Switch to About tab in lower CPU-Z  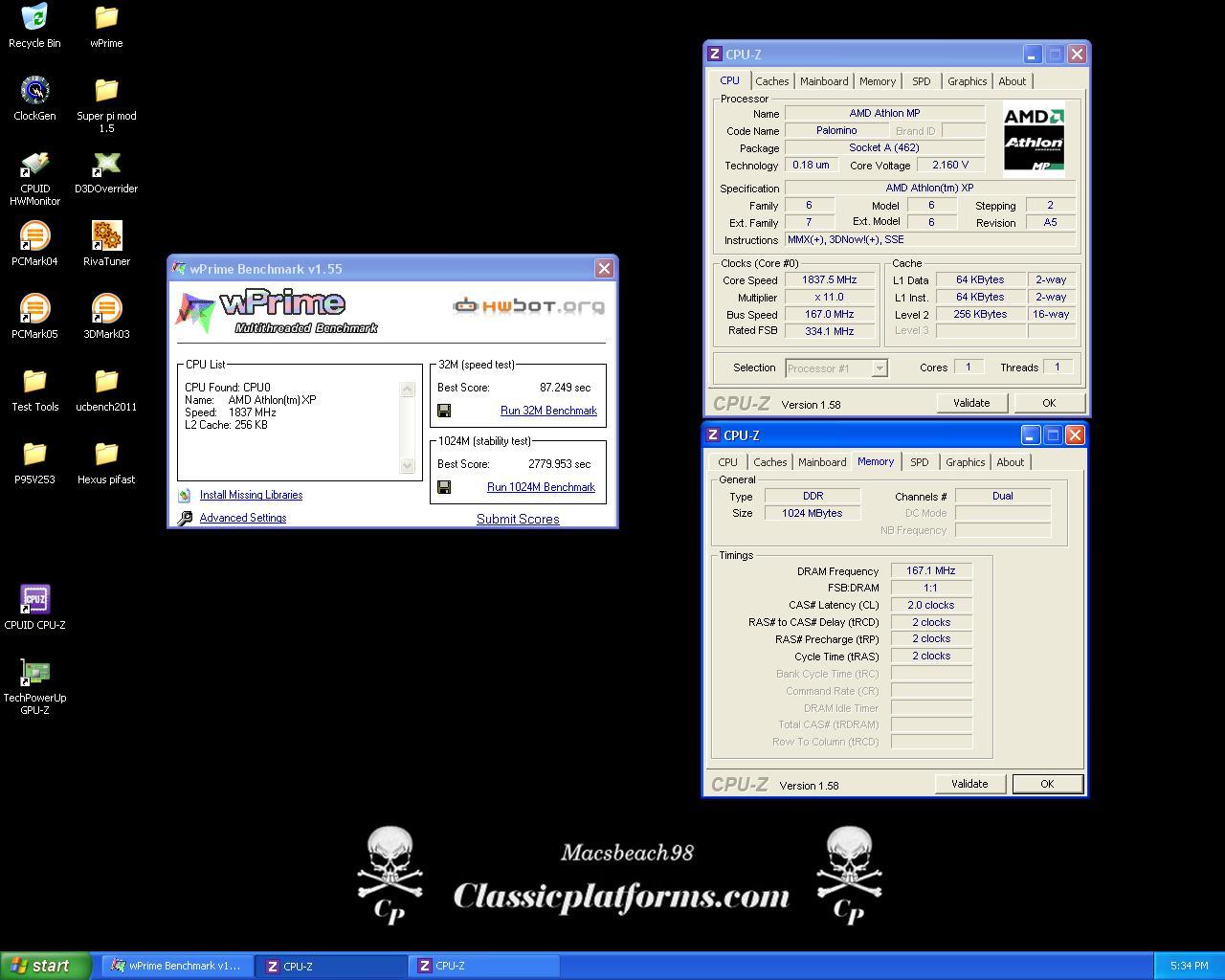(1011, 462)
